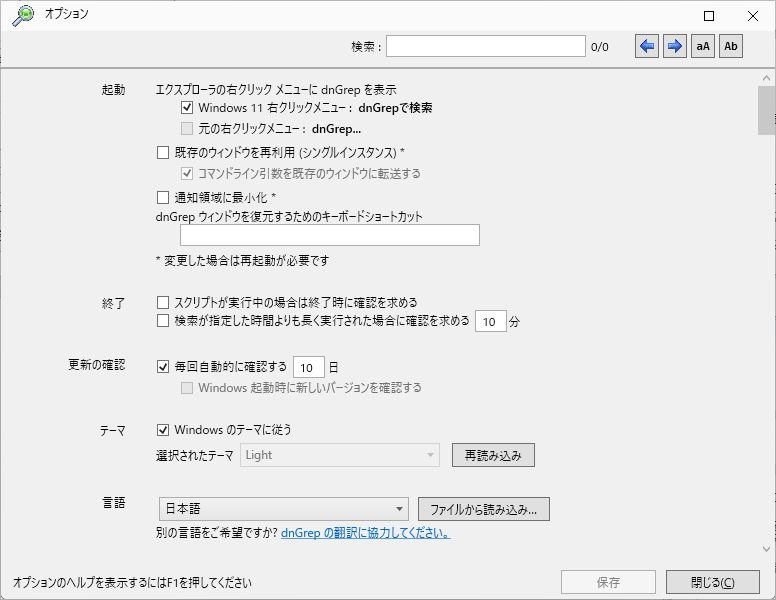Click ファイルから読み込み... button
Image resolution: width=776 pixels, height=600 pixels.
(484, 509)
